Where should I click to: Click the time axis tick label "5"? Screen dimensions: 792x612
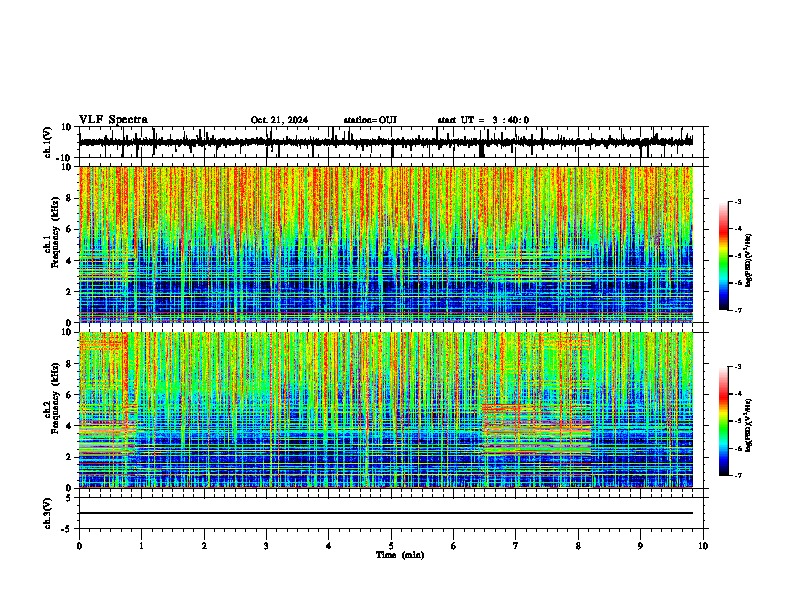pyautogui.click(x=391, y=546)
